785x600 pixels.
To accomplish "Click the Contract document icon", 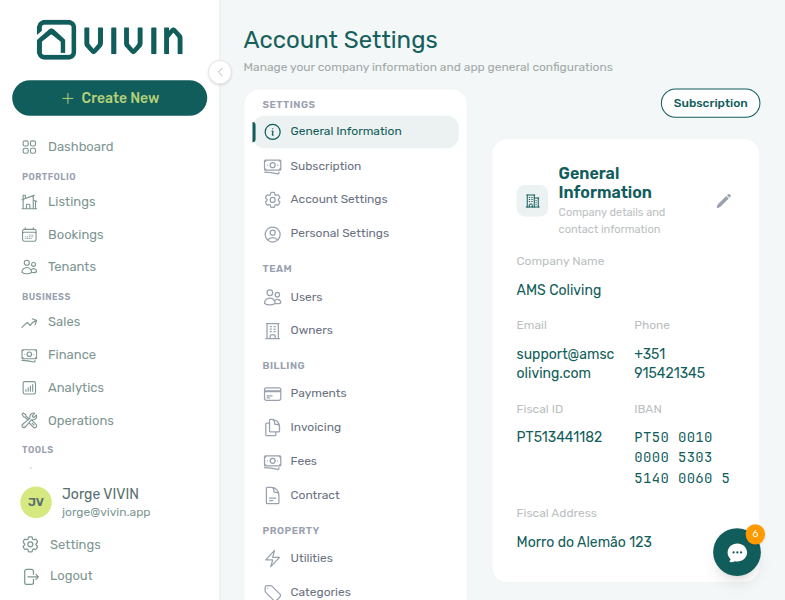I will (x=272, y=495).
